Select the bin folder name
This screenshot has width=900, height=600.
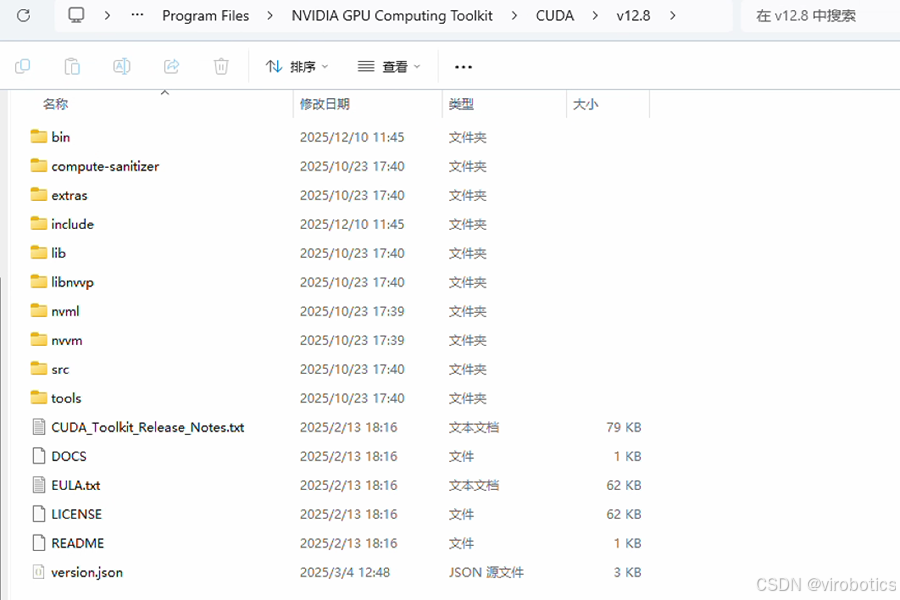coord(60,137)
